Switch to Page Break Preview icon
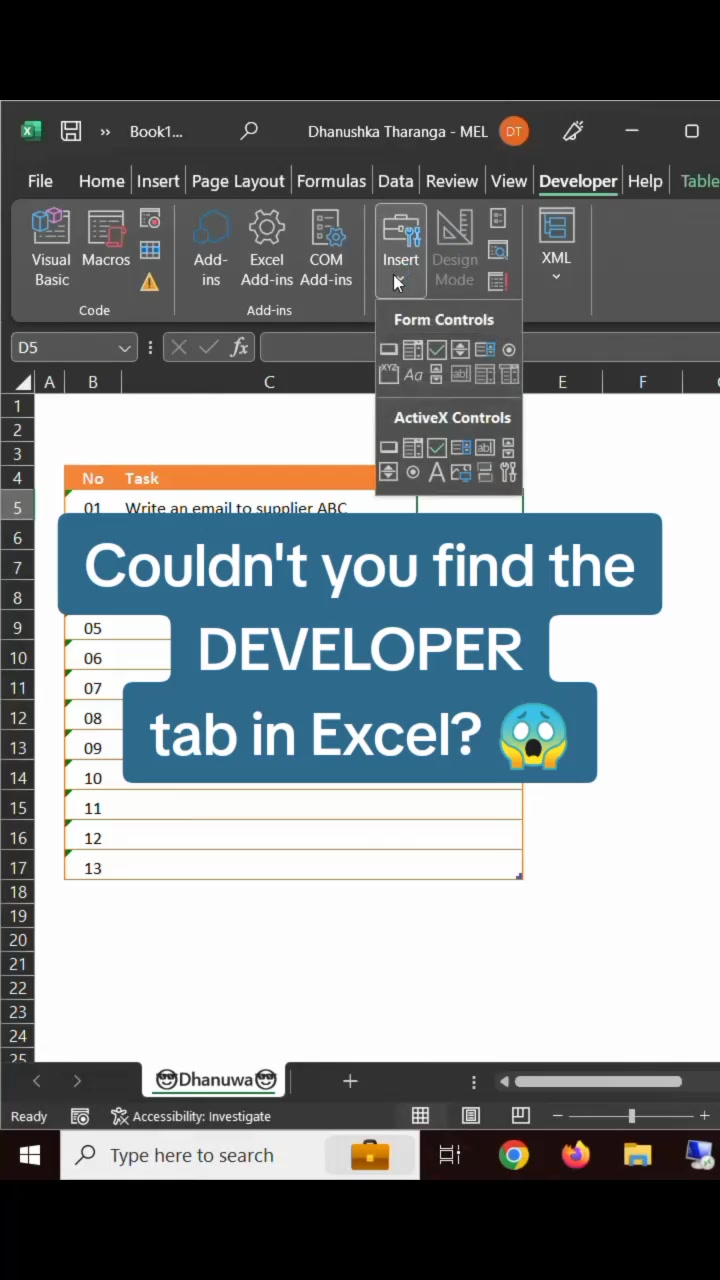 pos(520,1116)
